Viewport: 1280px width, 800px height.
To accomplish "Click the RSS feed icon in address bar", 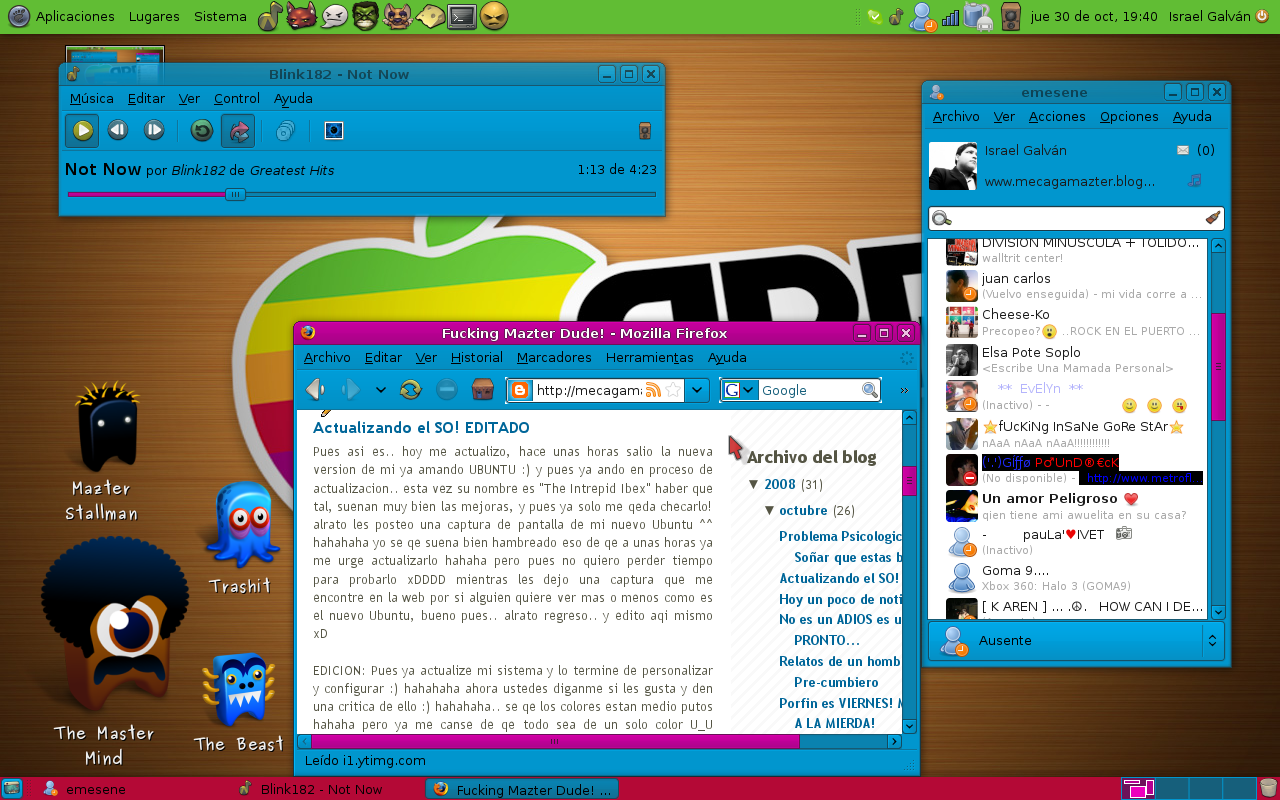I will (x=654, y=390).
